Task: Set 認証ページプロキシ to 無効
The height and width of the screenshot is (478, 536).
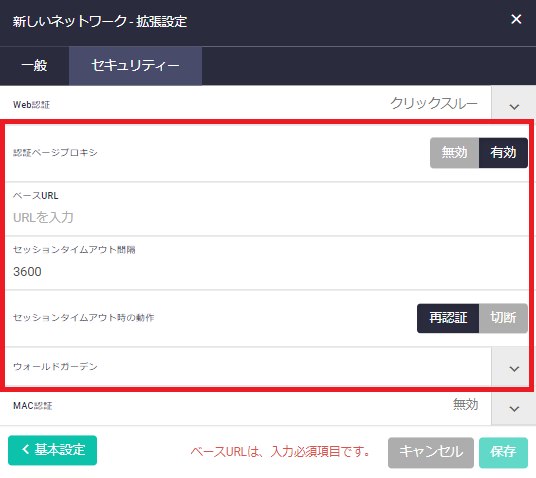Action: coord(454,152)
